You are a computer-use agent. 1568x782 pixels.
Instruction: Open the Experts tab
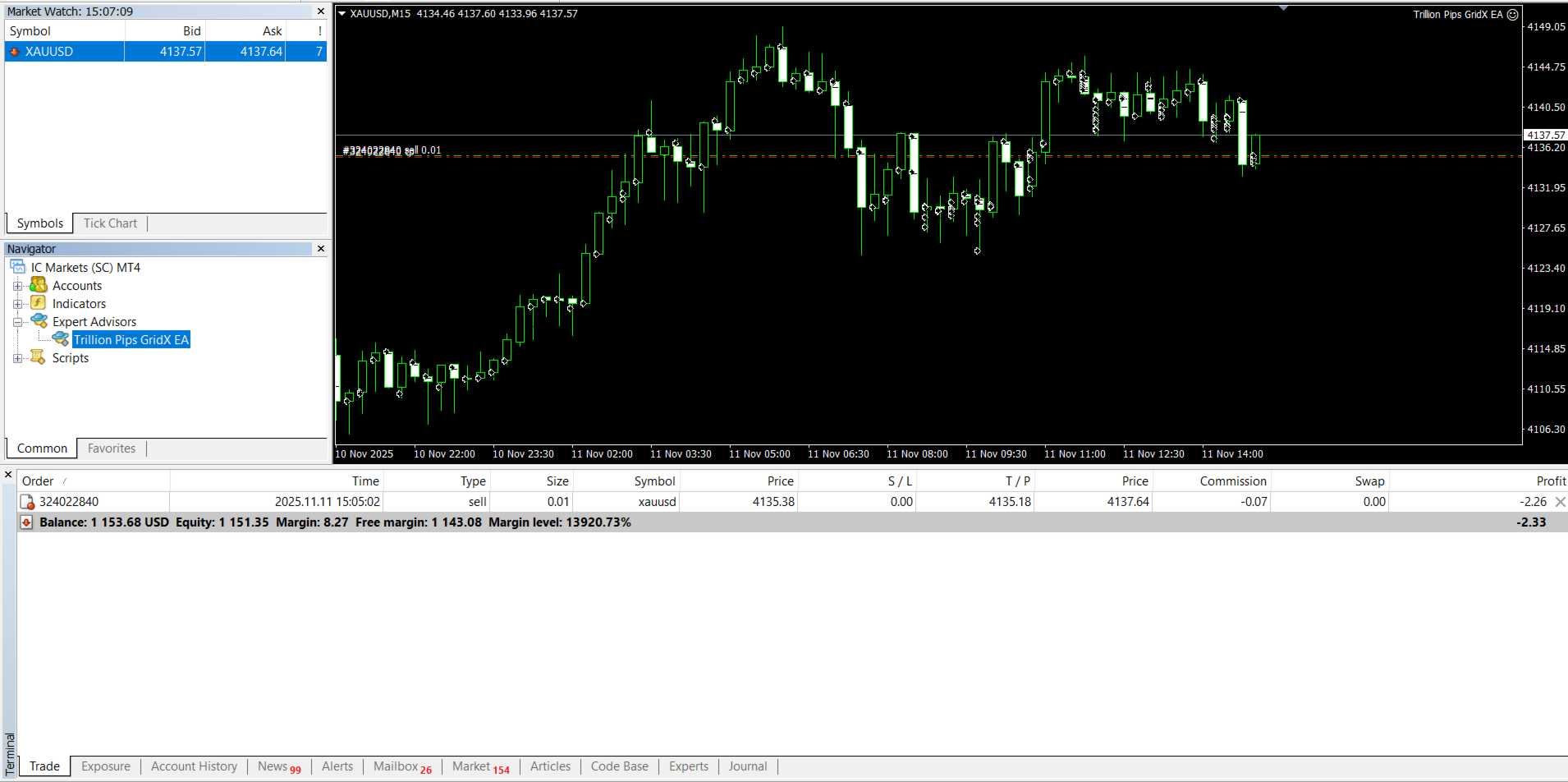(688, 766)
